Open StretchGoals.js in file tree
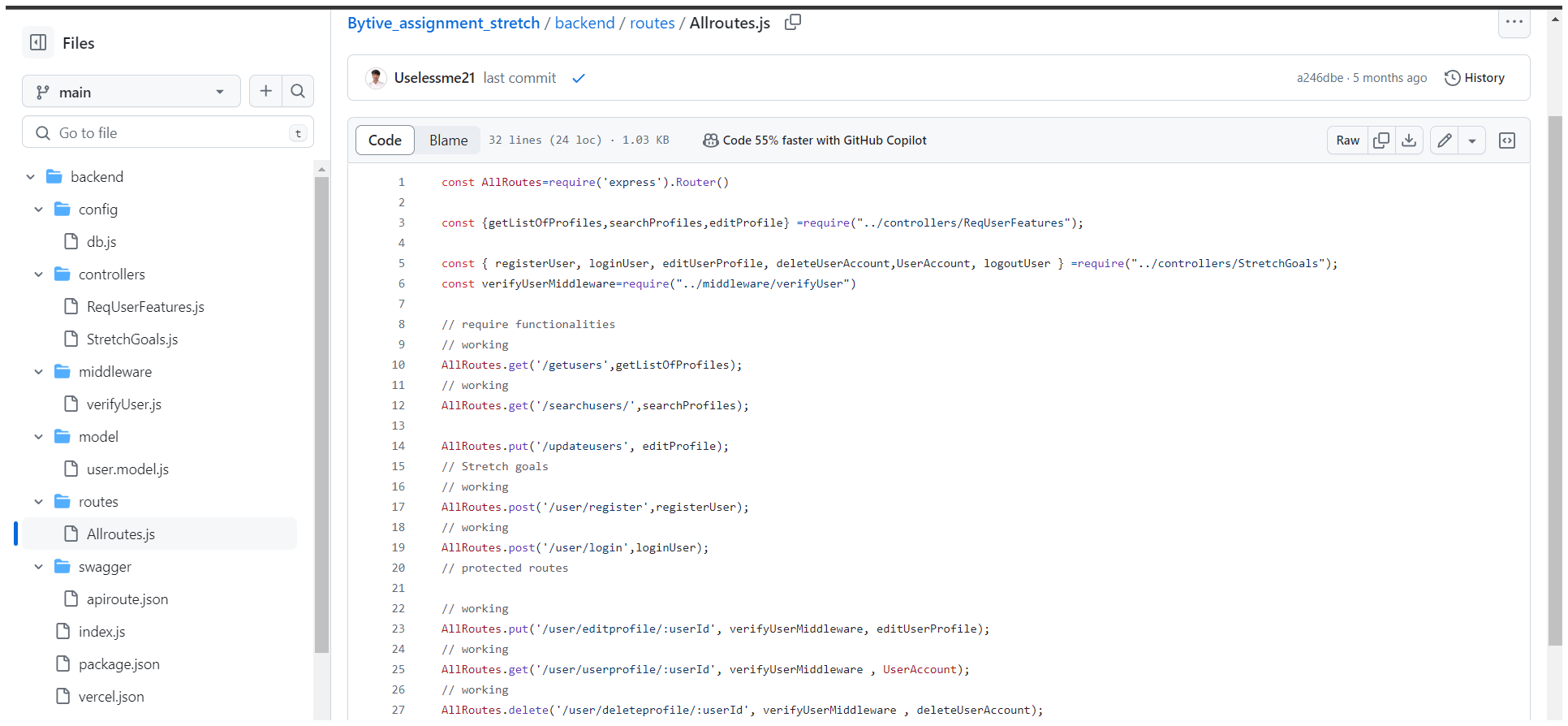1568x726 pixels. (x=131, y=339)
